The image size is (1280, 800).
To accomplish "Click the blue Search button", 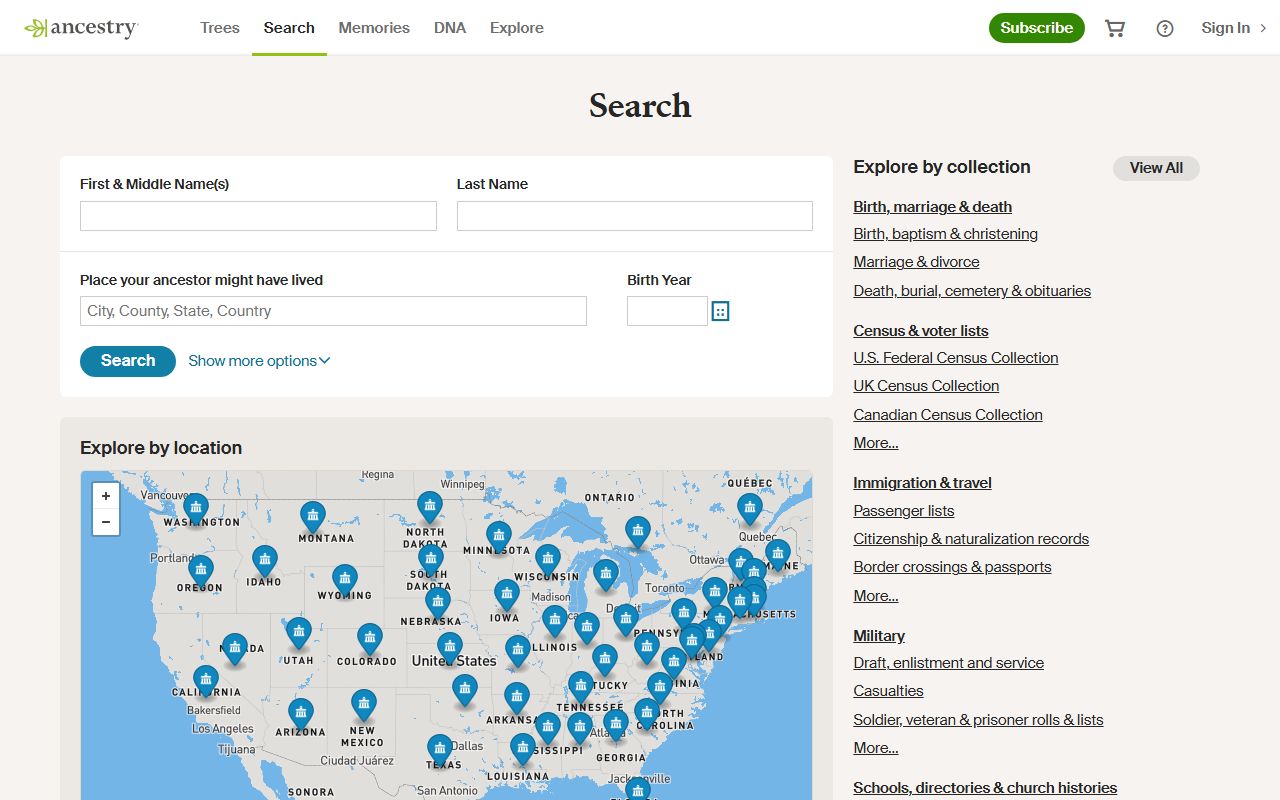I will pyautogui.click(x=128, y=361).
